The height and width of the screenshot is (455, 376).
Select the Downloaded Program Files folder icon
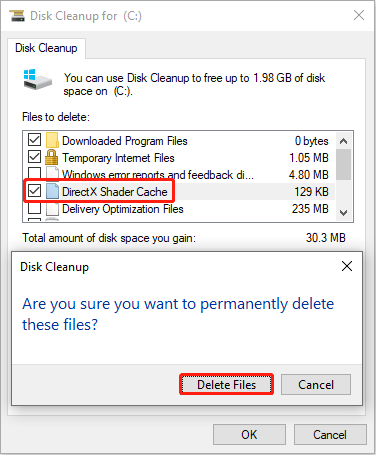coord(52,140)
